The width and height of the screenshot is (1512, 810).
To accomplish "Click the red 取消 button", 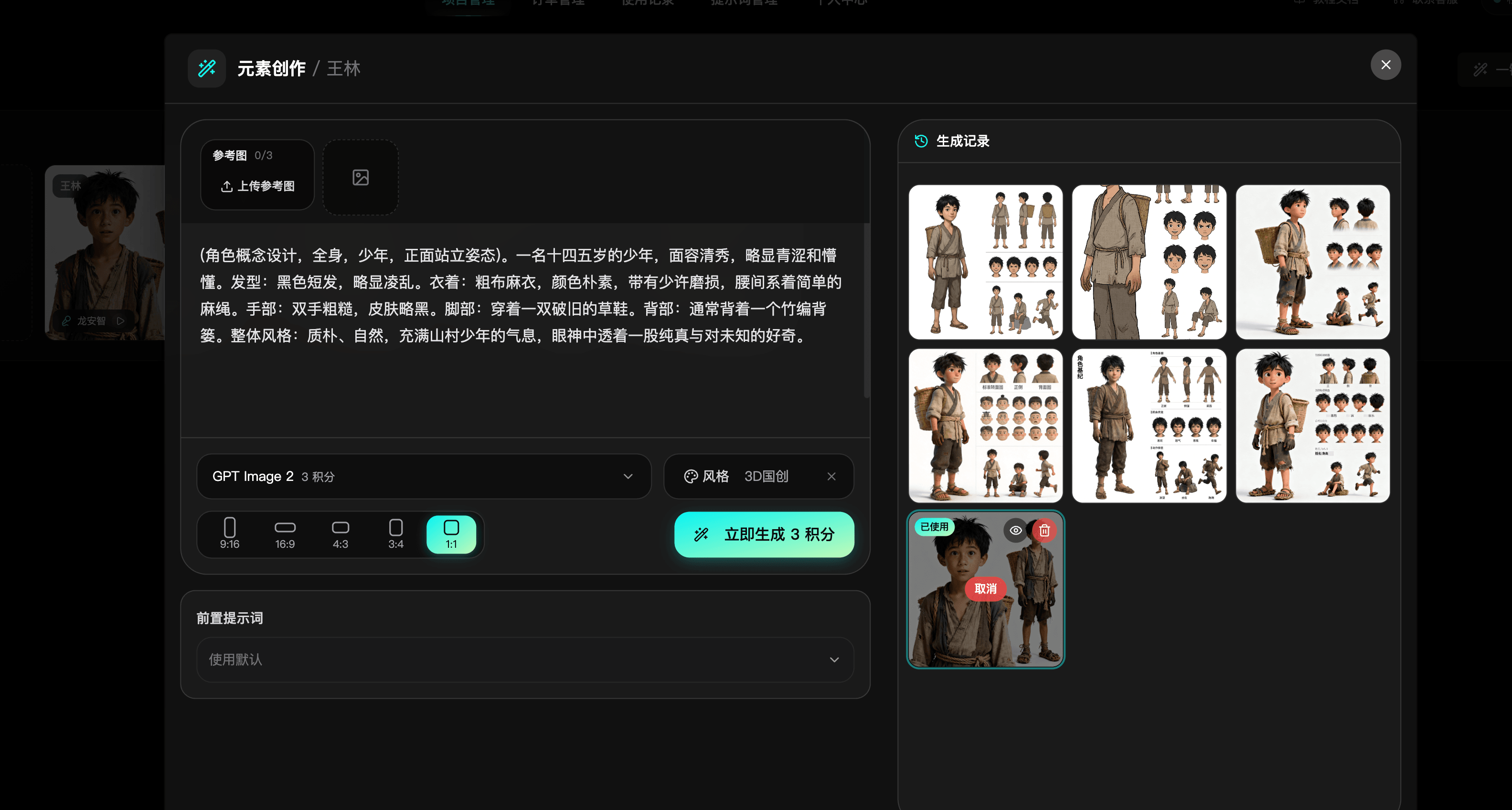I will tap(986, 588).
